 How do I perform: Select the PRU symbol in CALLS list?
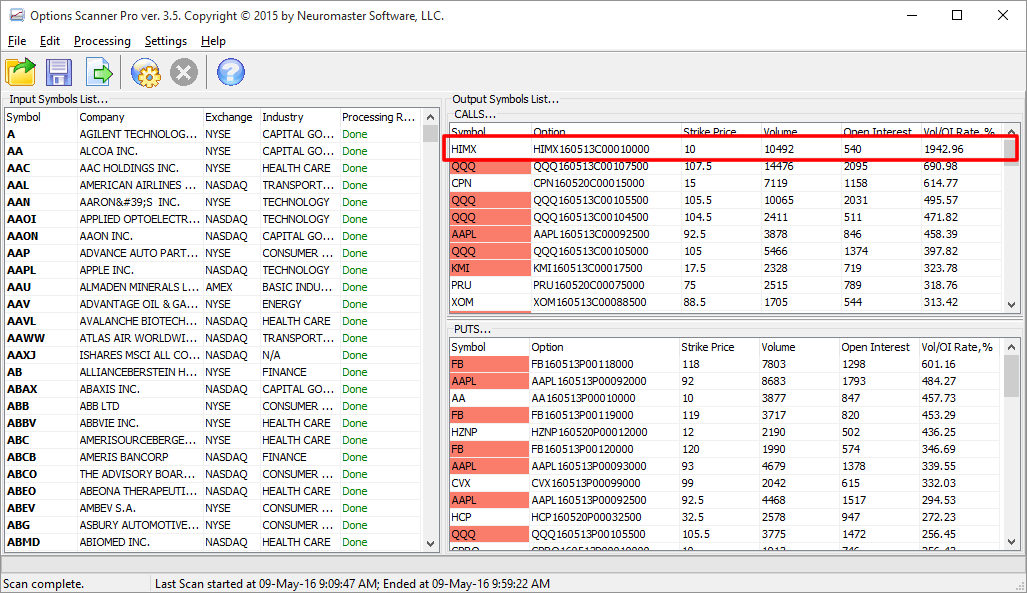pos(461,286)
